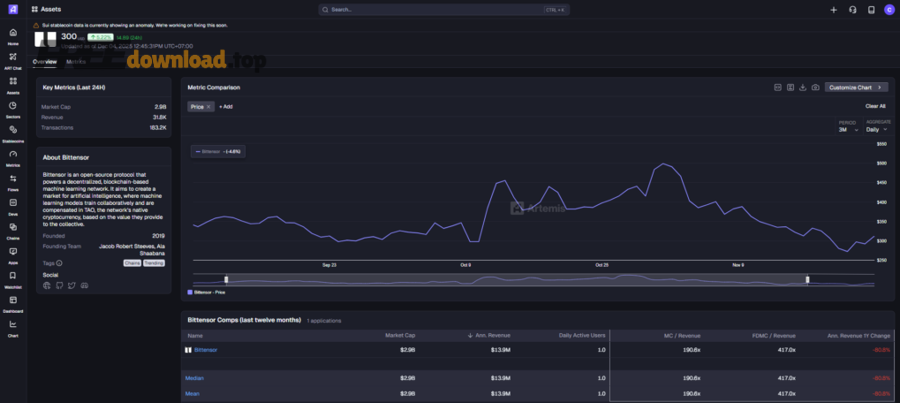Open Dashboard in the sidebar
Screen dimensions: 900x403
(13, 304)
